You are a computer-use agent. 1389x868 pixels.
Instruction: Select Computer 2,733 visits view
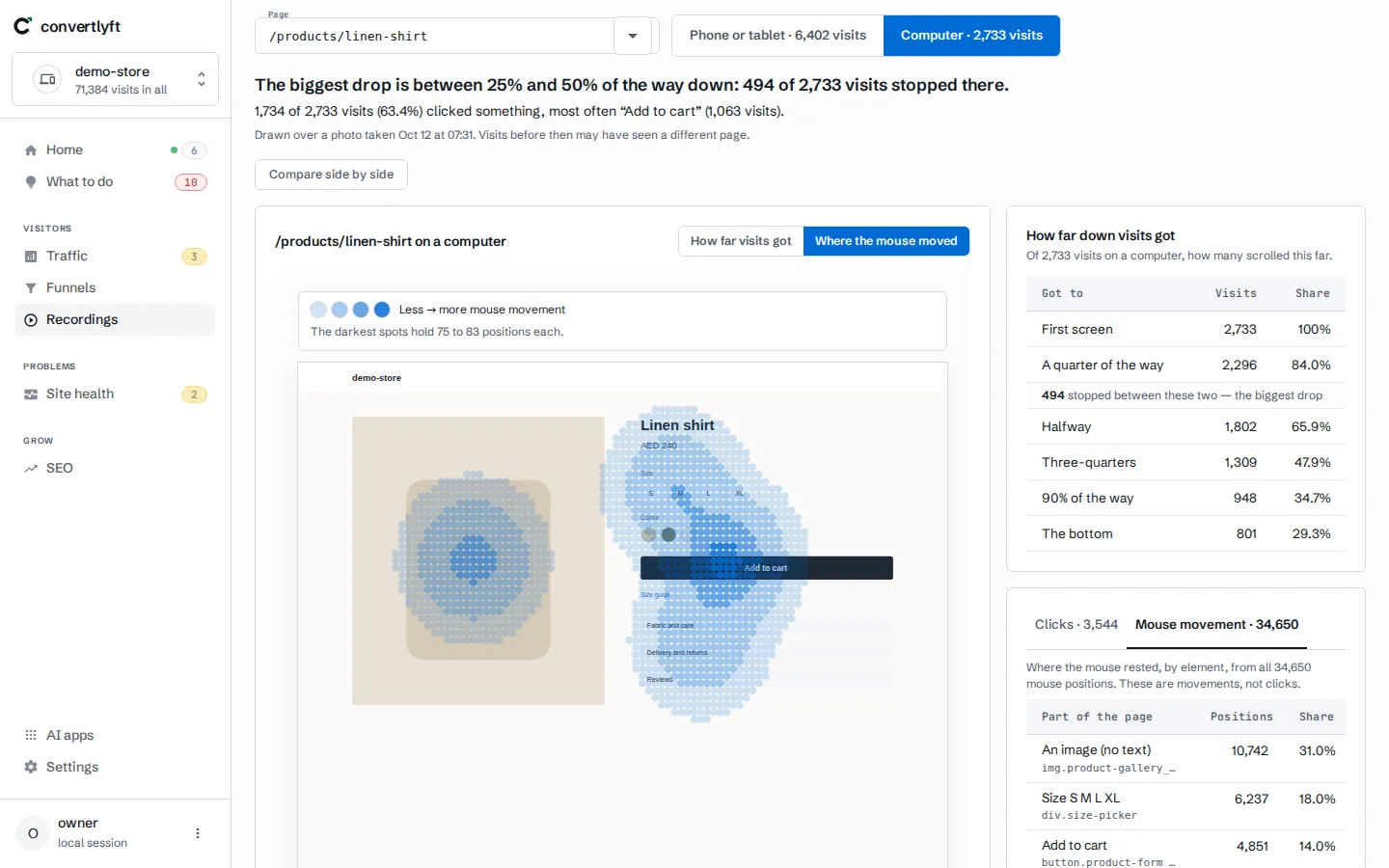(x=971, y=36)
